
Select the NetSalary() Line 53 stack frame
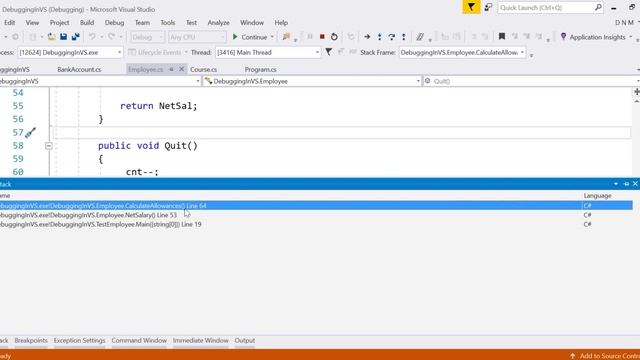click(x=316, y=215)
